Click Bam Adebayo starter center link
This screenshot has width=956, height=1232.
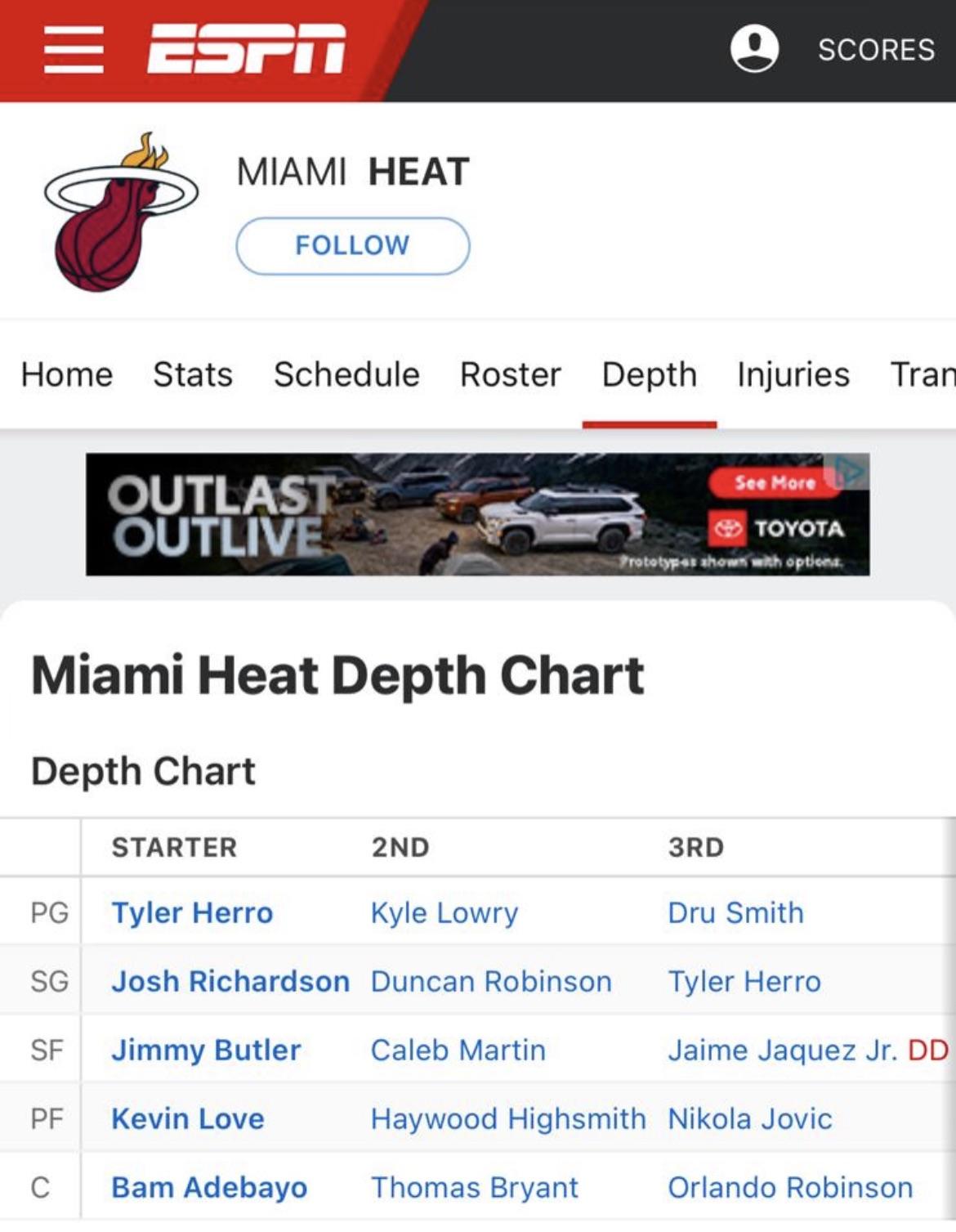click(209, 1187)
